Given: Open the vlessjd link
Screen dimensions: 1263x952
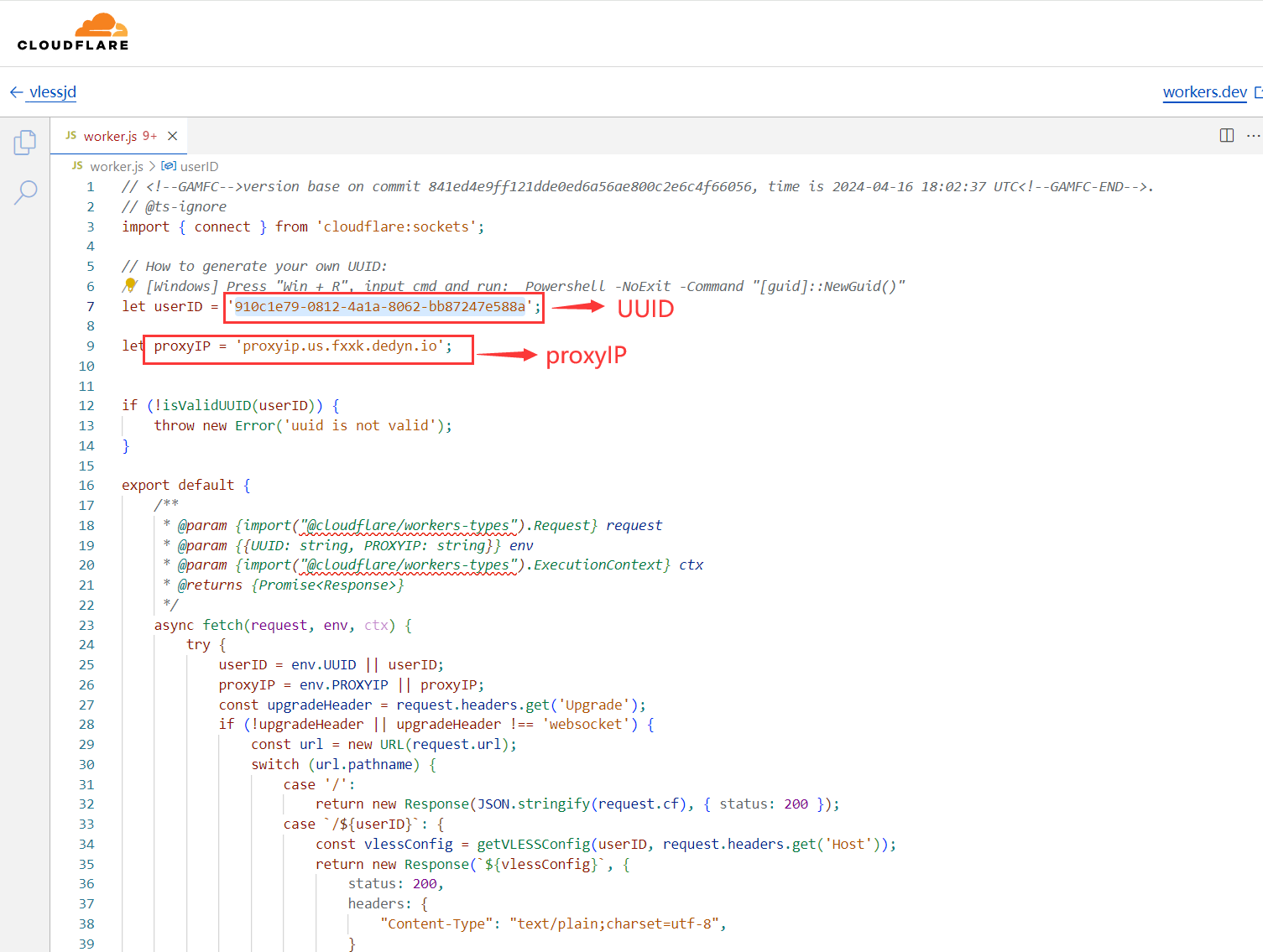Looking at the screenshot, I should coord(53,92).
